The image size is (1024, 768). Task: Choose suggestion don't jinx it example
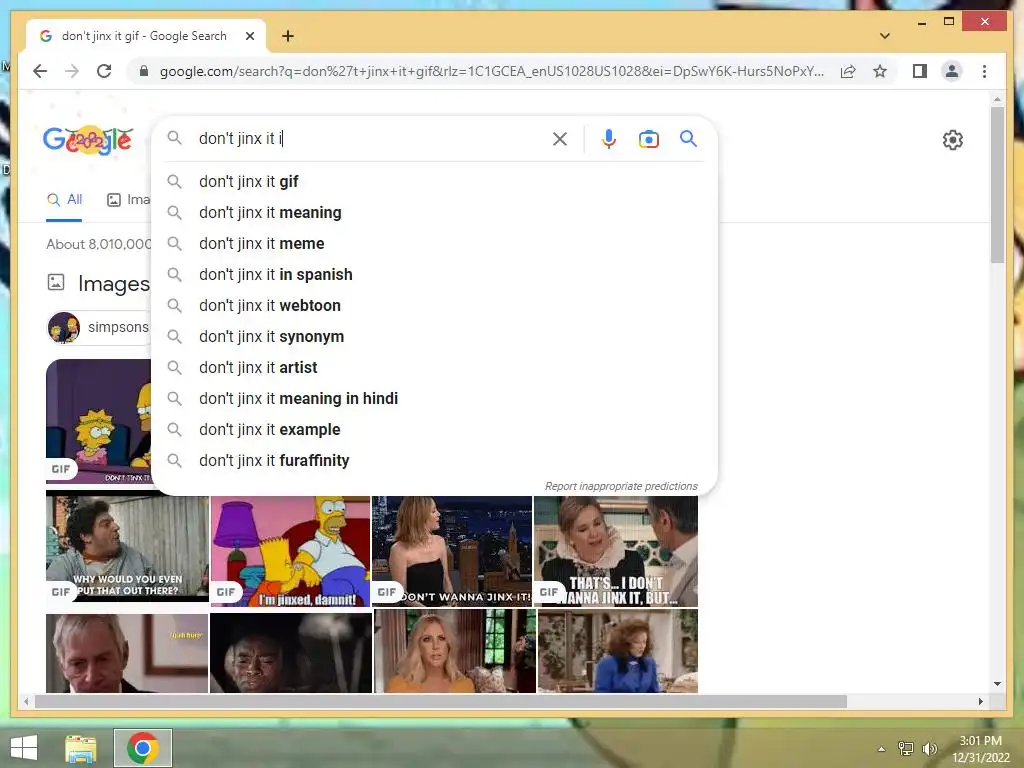coord(434,430)
